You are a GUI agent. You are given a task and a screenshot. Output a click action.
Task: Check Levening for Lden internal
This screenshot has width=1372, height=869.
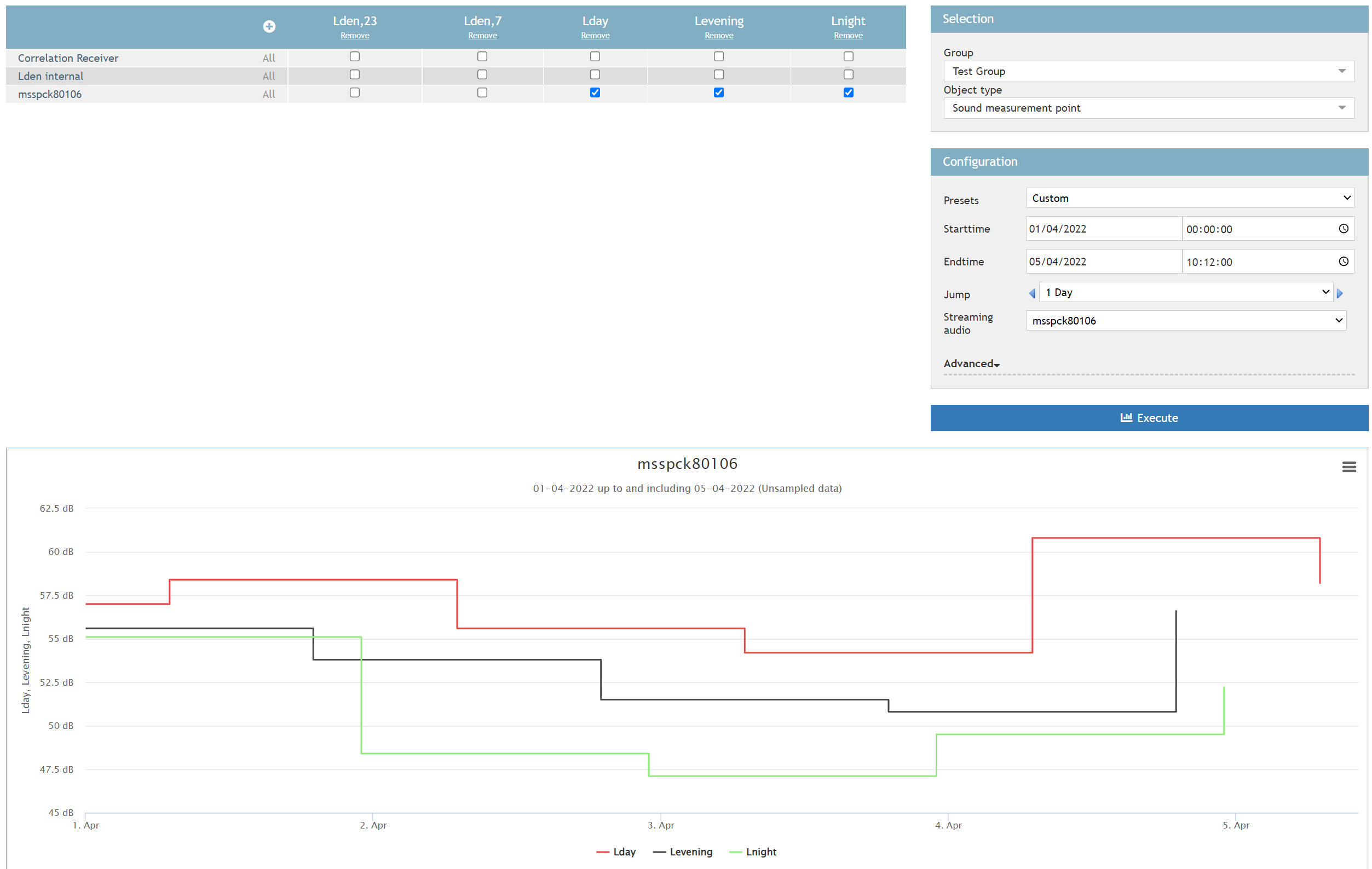click(x=718, y=74)
